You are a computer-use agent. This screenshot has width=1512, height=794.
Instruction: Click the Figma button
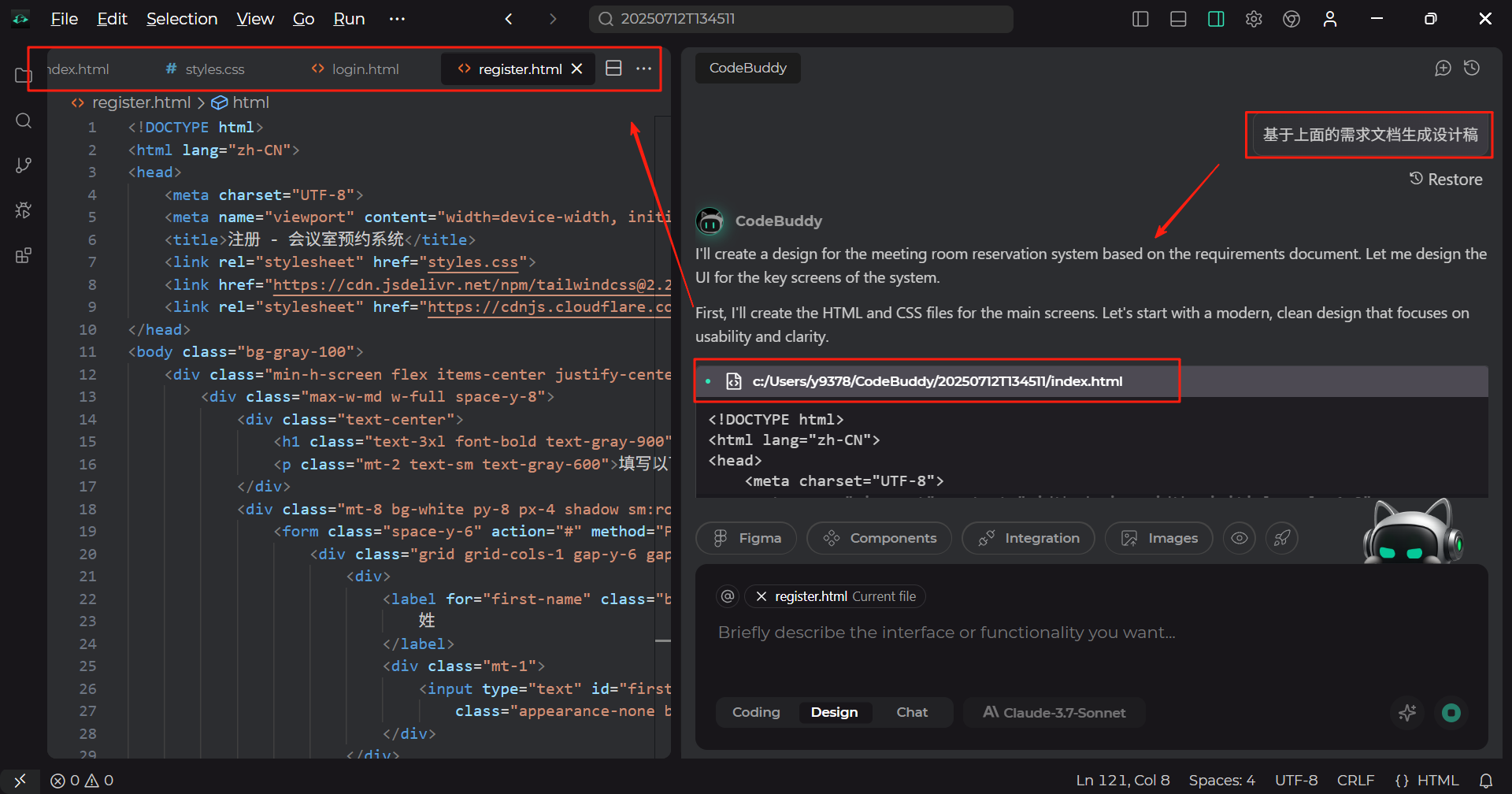[x=747, y=538]
